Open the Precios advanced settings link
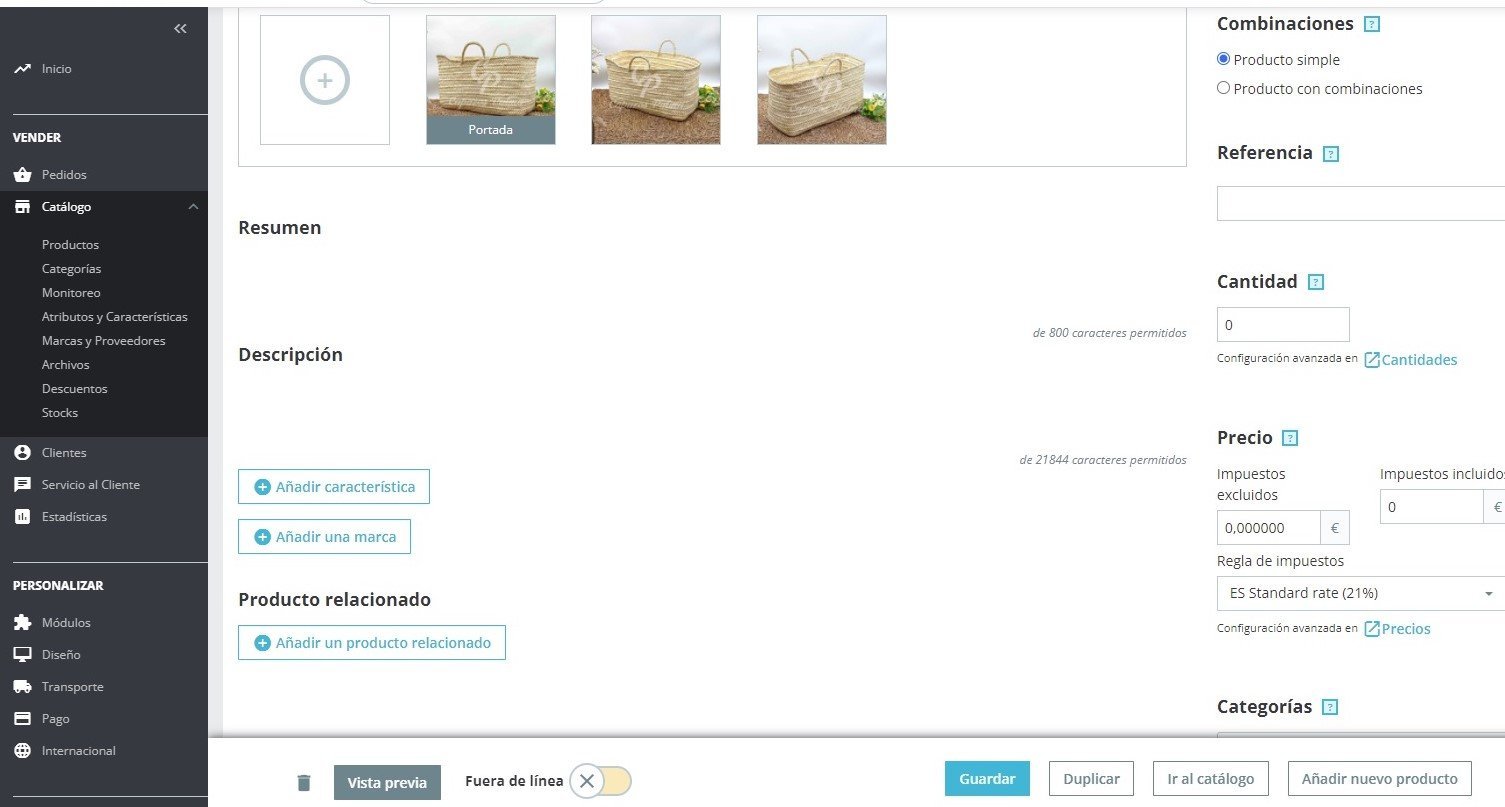This screenshot has width=1505, height=807. (x=1397, y=629)
